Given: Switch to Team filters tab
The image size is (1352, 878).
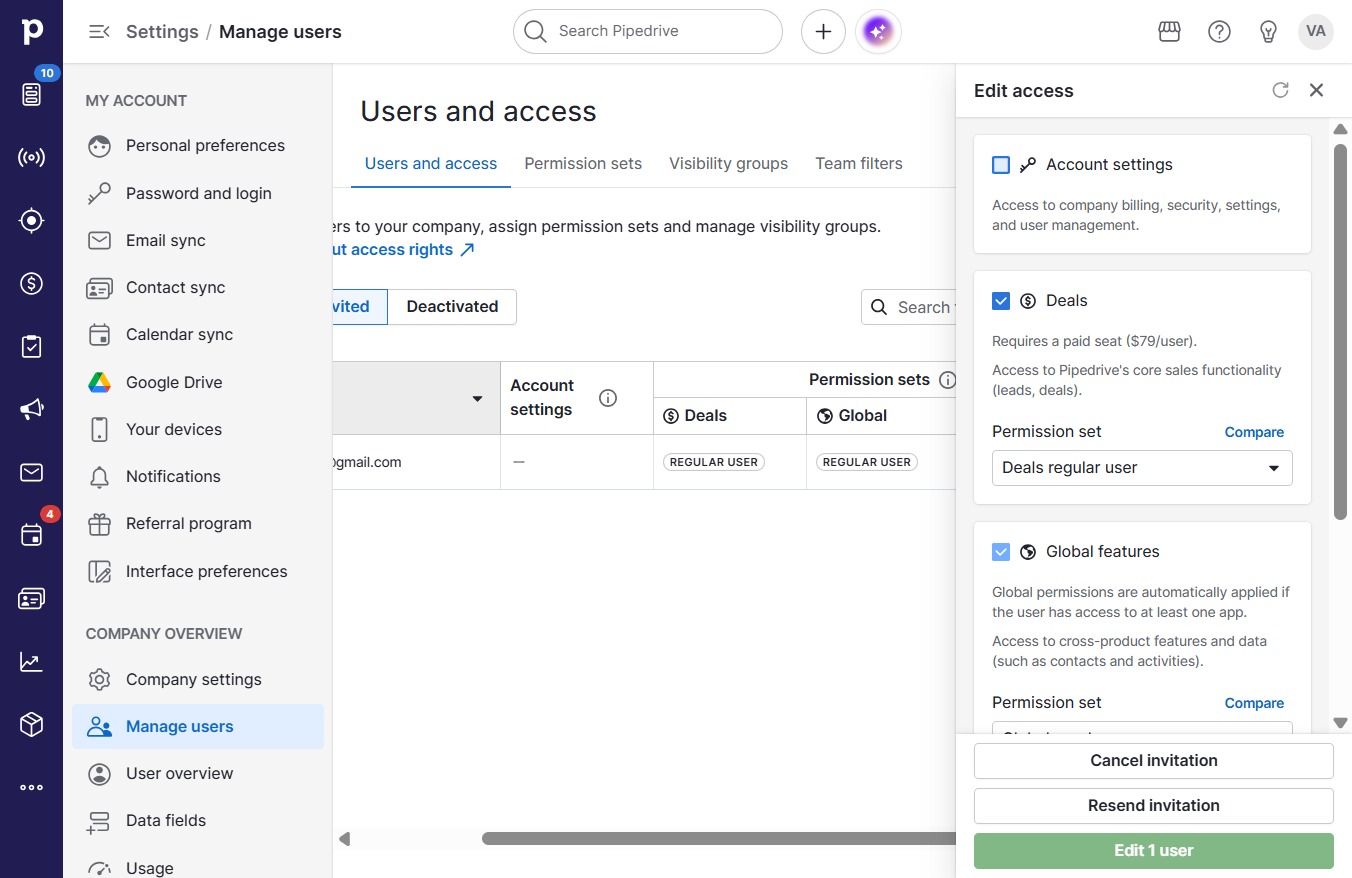Looking at the screenshot, I should point(859,164).
